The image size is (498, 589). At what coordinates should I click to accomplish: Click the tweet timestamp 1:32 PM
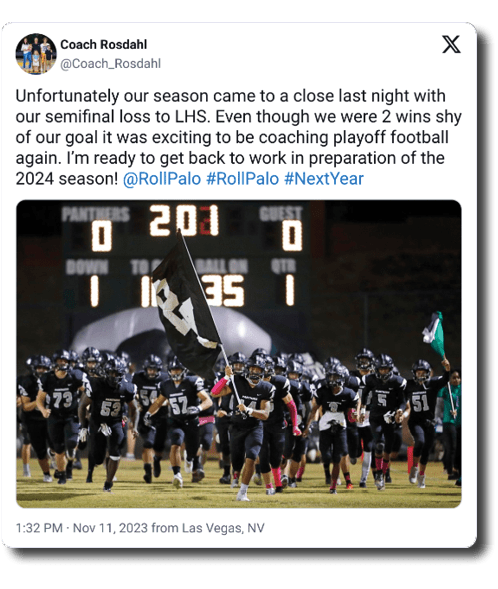39,528
